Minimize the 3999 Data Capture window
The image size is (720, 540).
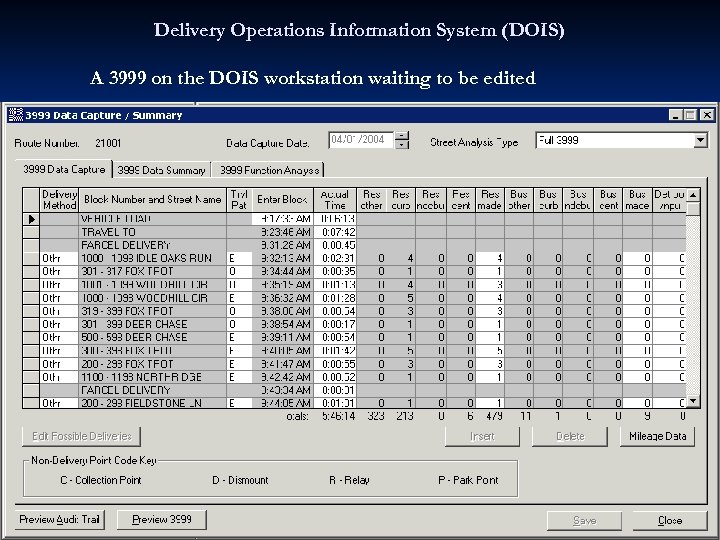pyautogui.click(x=675, y=115)
